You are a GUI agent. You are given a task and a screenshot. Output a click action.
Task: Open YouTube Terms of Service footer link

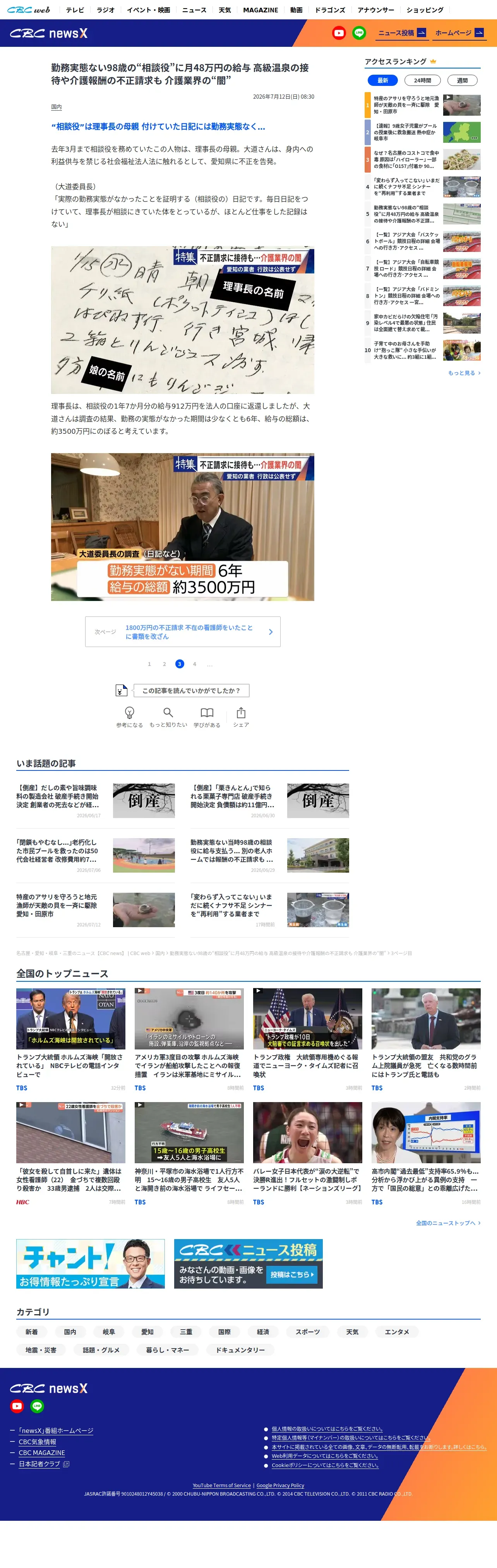(222, 1485)
